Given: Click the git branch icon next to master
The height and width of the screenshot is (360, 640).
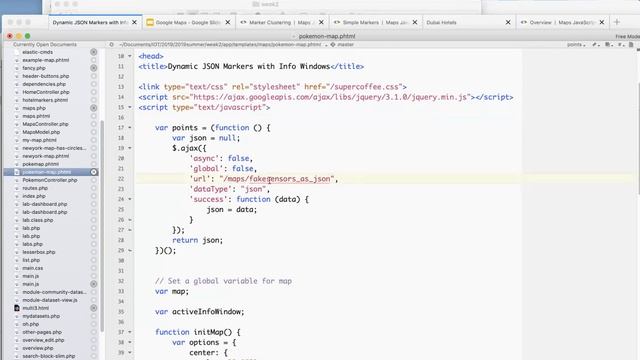Looking at the screenshot, I should click(333, 44).
